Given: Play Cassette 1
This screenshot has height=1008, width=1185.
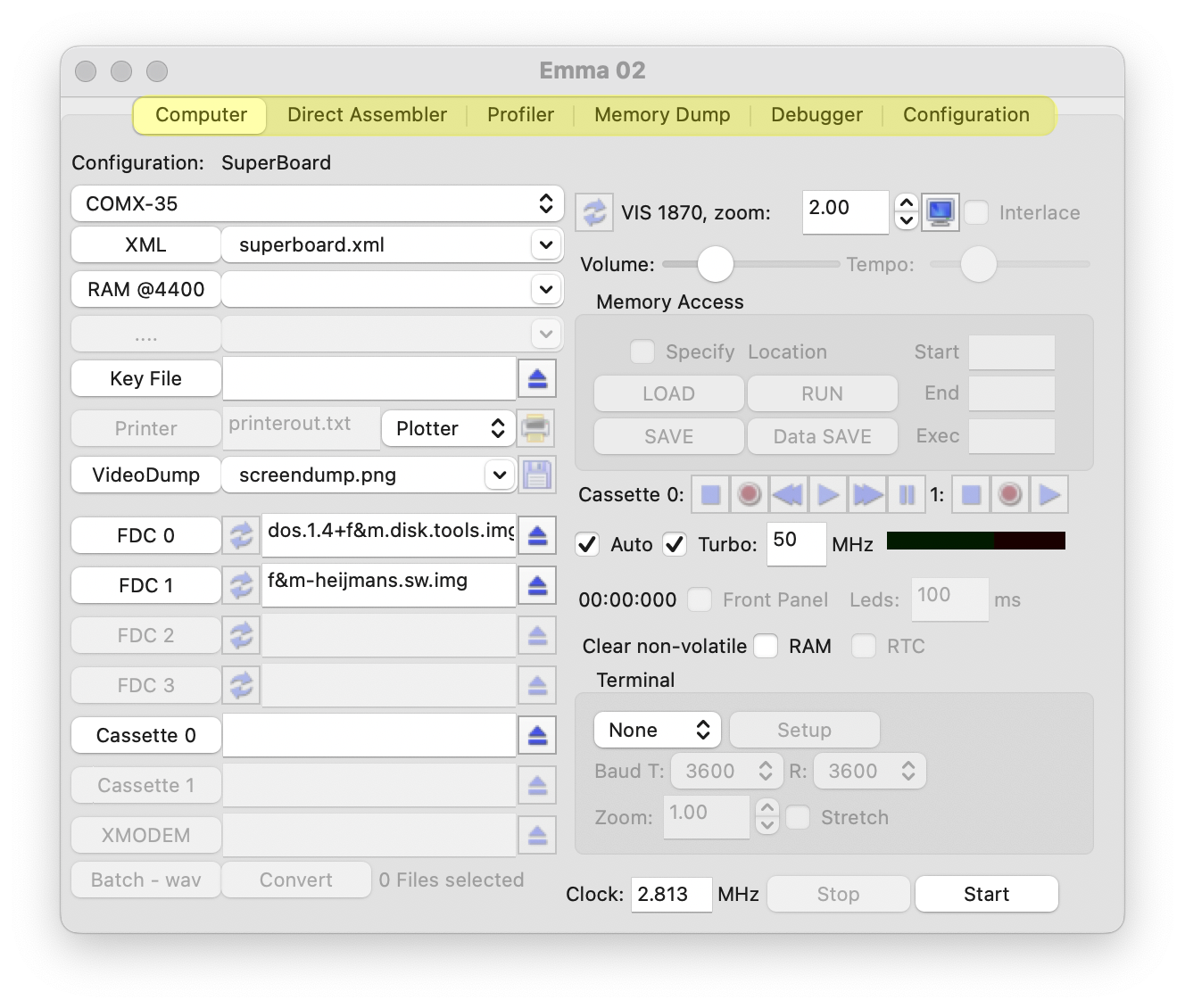Looking at the screenshot, I should point(1049,494).
